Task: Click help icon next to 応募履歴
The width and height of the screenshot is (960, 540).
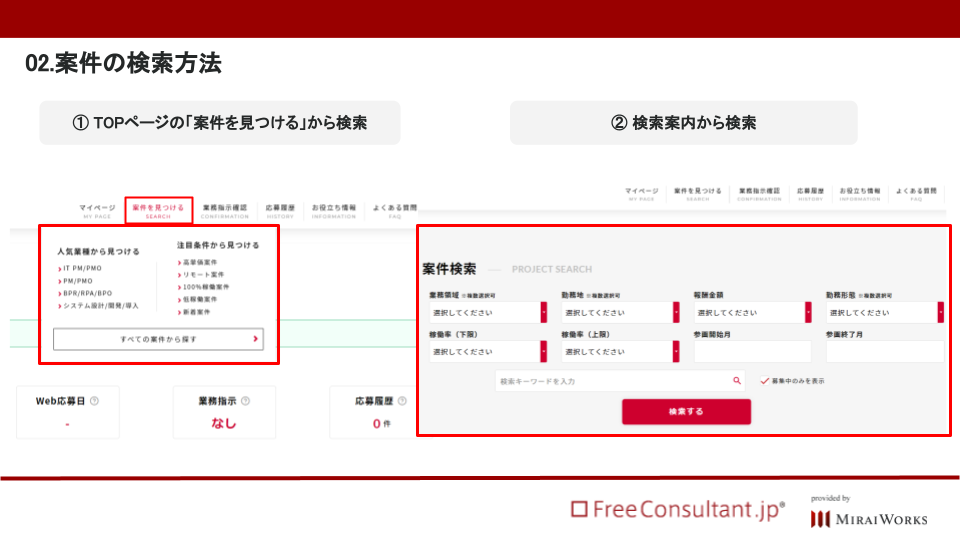Action: (402, 401)
